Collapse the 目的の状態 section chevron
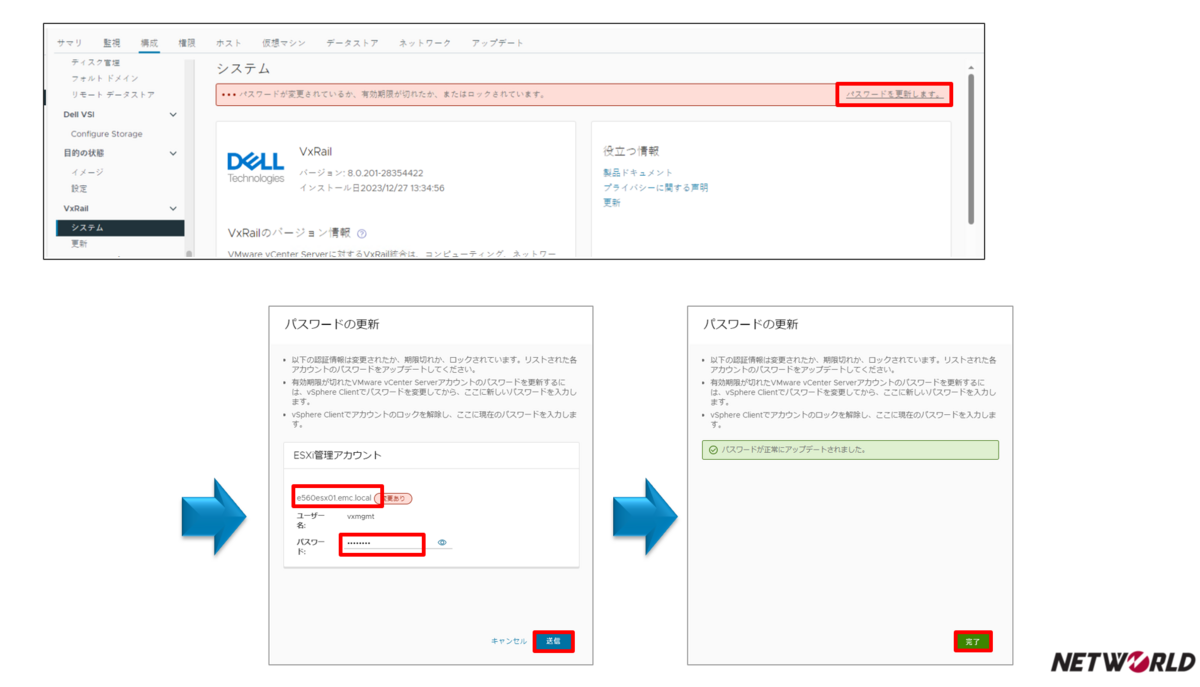The height and width of the screenshot is (687, 1200). coord(173,153)
